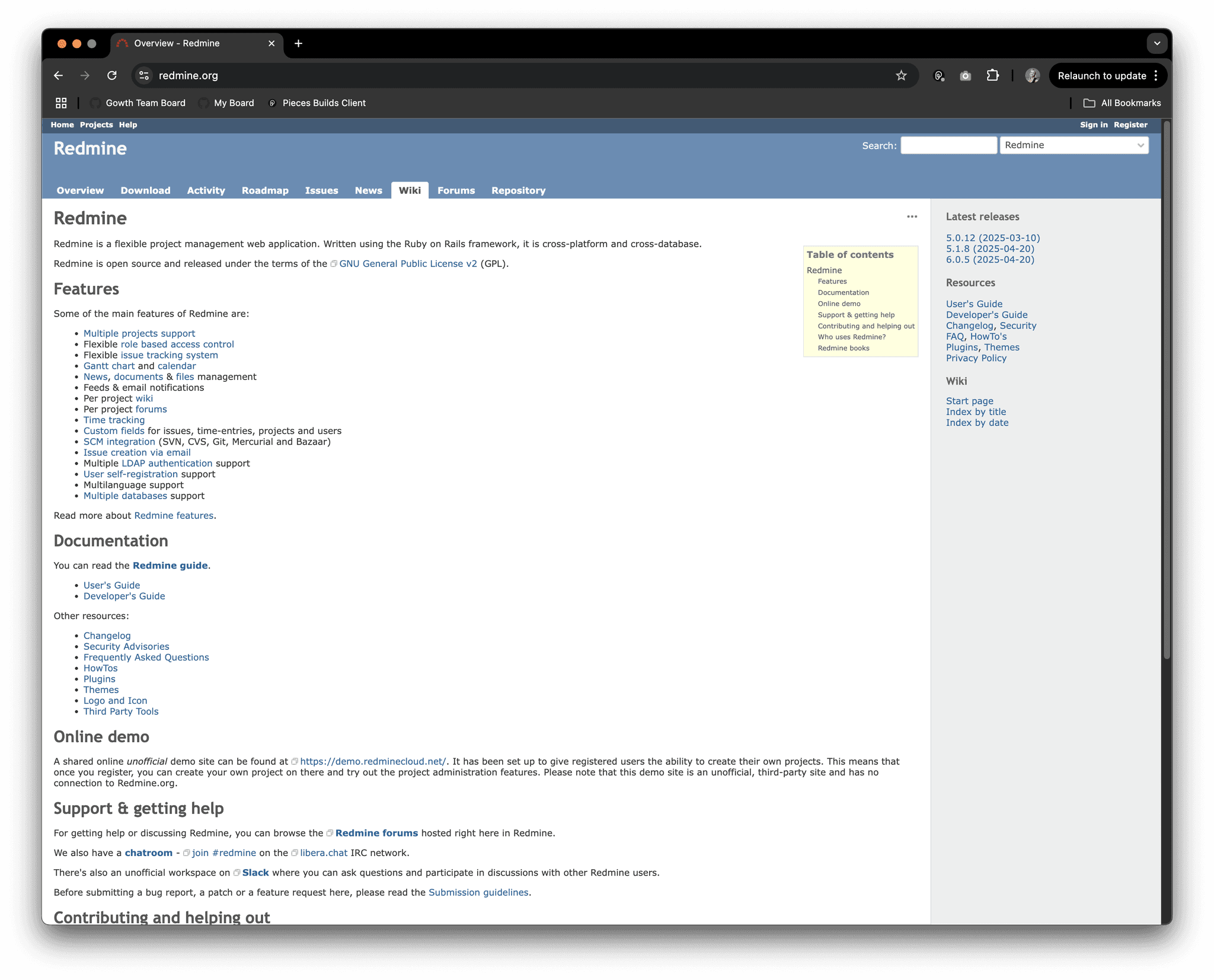Viewport: 1214px width, 980px height.
Task: Click the camera screenshot extension icon
Action: pos(965,75)
